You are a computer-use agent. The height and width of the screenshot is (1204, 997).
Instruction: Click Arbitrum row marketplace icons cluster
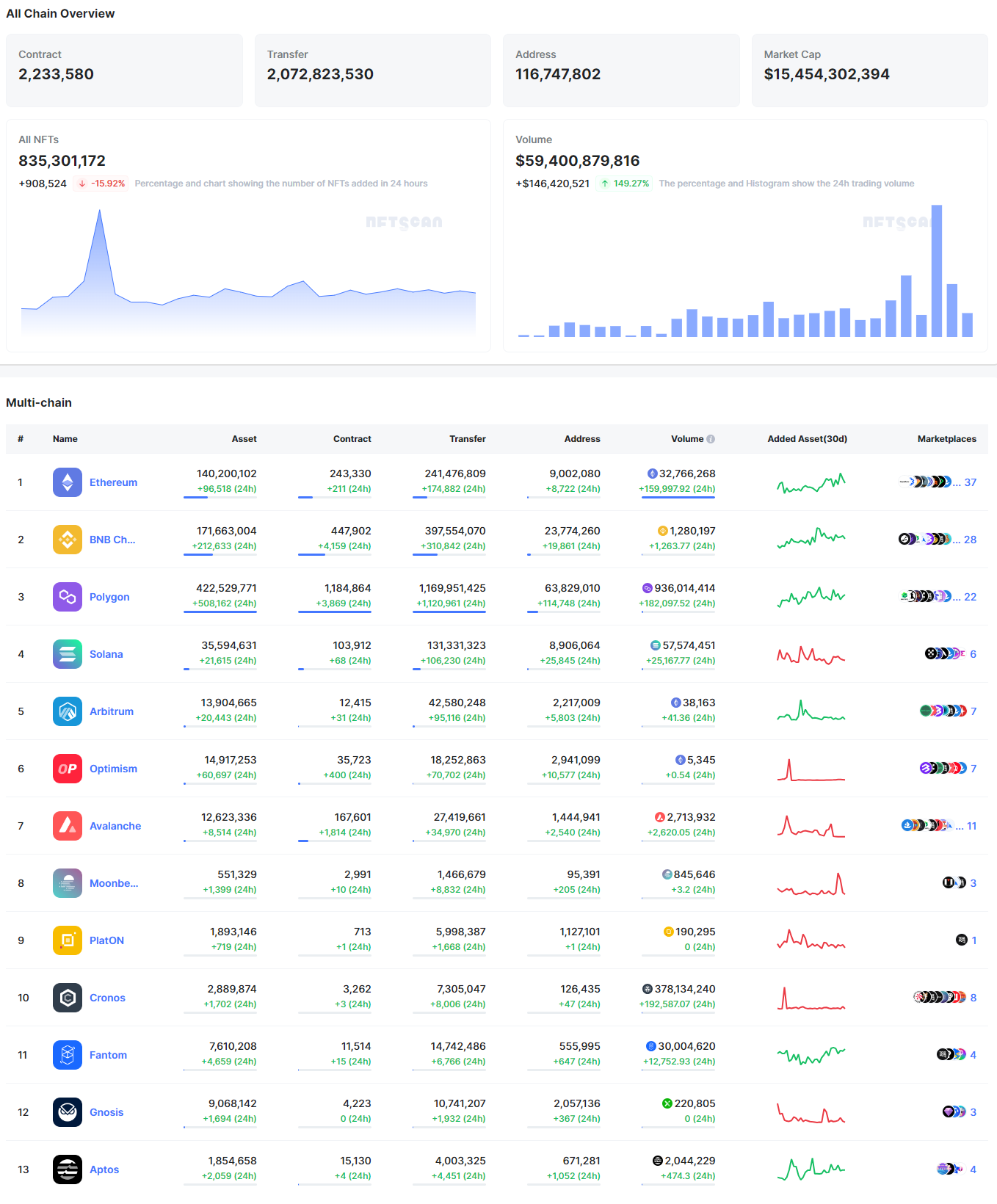coord(943,711)
